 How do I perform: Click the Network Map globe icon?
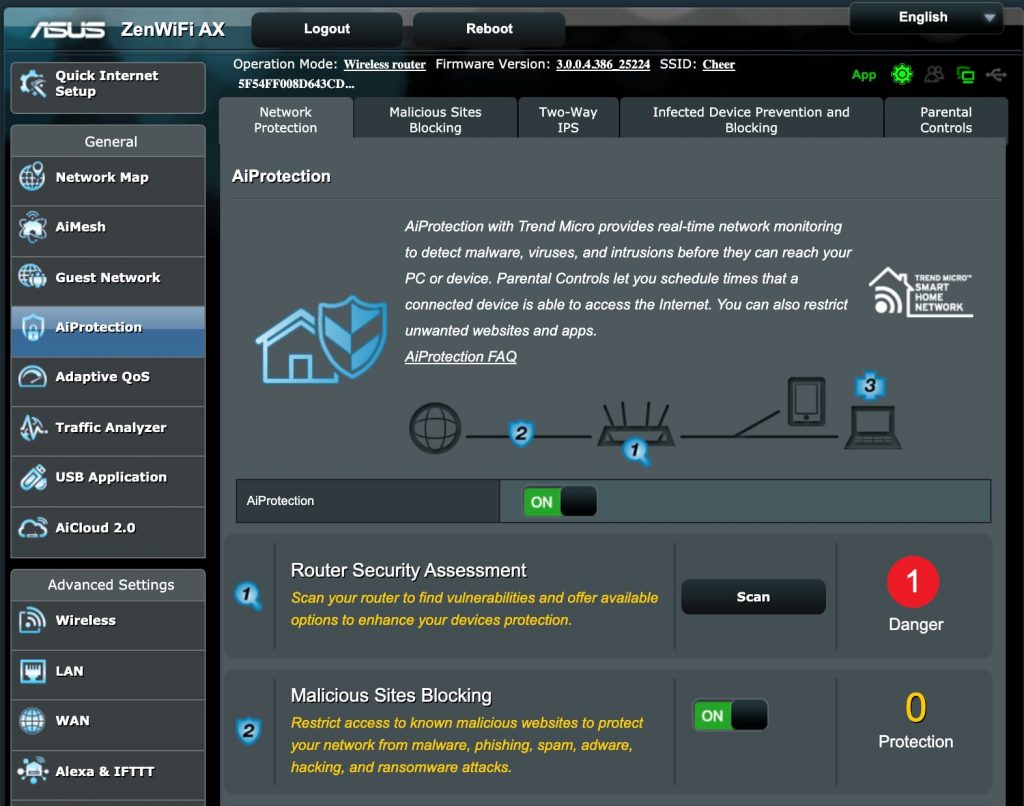pos(32,176)
